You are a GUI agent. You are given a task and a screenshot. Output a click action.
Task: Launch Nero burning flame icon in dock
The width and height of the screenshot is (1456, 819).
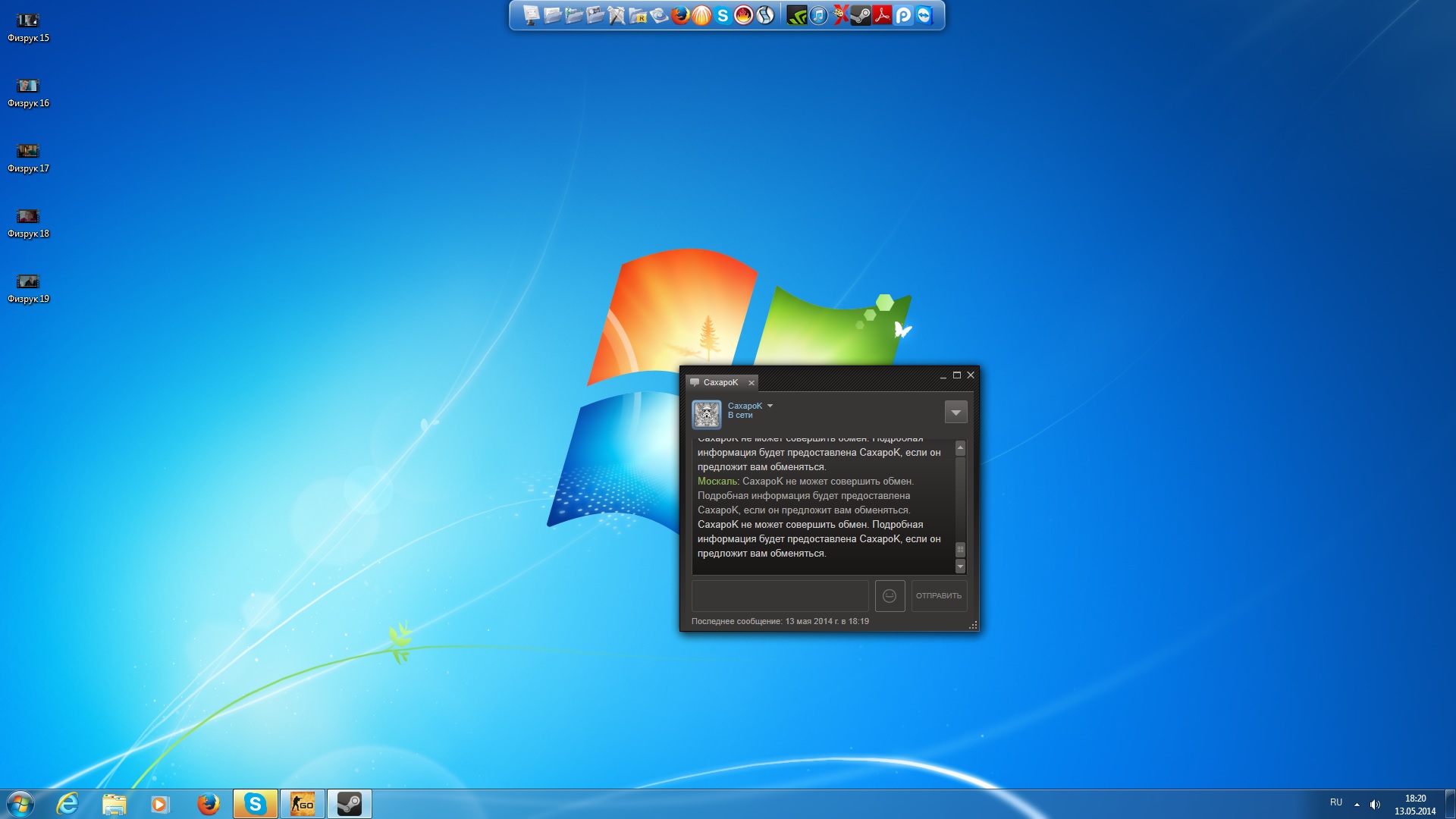point(744,15)
